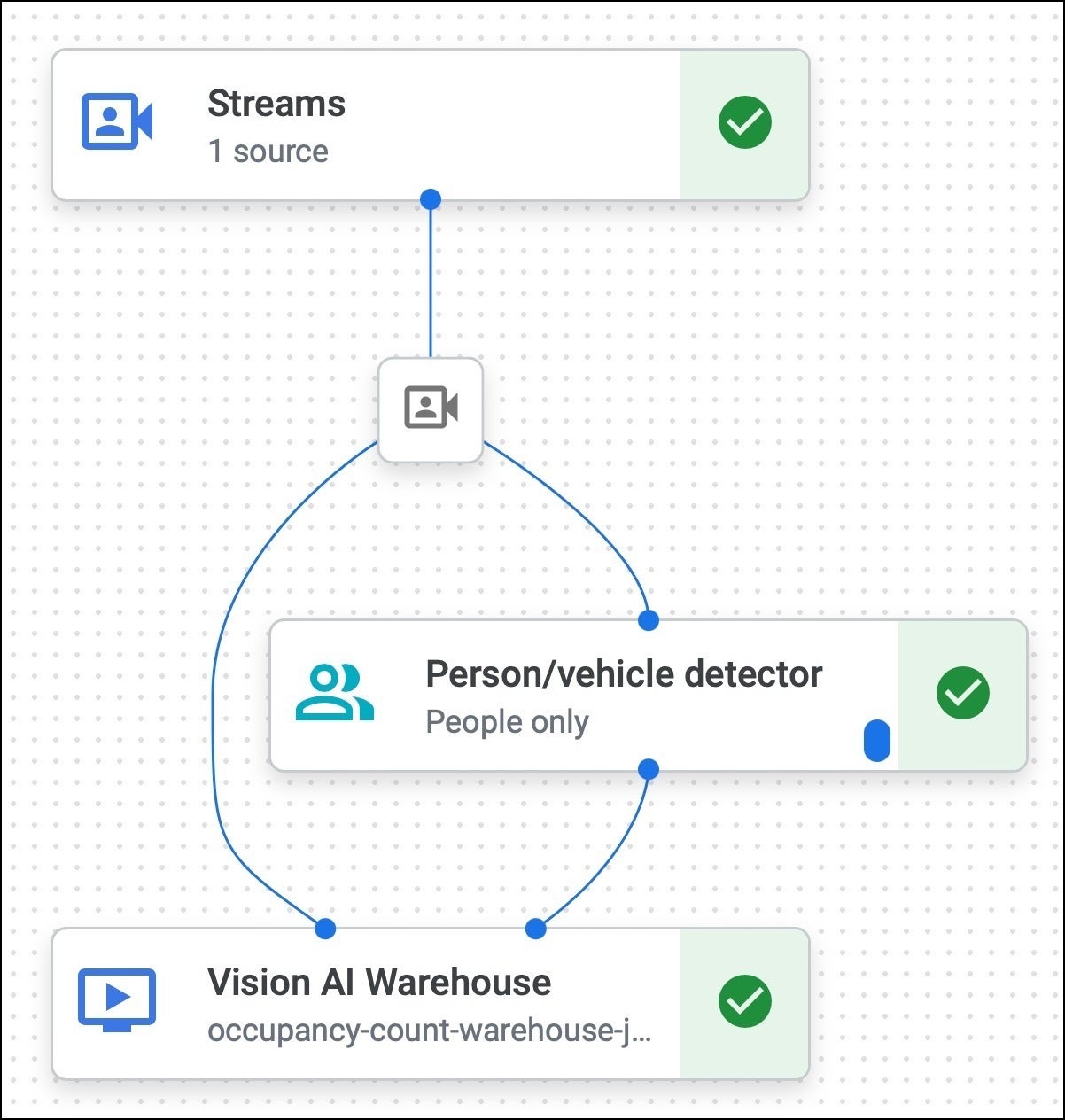The height and width of the screenshot is (1120, 1065).
Task: Click the output connector dot under Streams
Action: (x=431, y=199)
